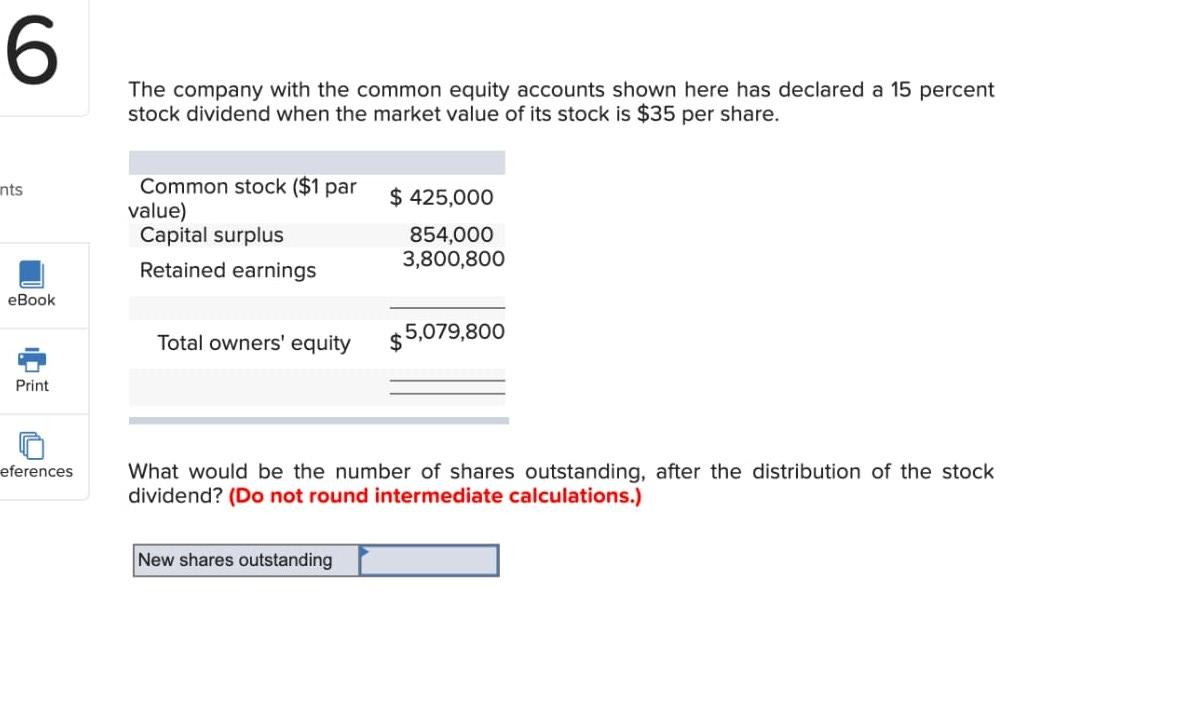The height and width of the screenshot is (720, 1180).
Task: Click the stacked pages glyph above References
Action: pyautogui.click(x=30, y=446)
